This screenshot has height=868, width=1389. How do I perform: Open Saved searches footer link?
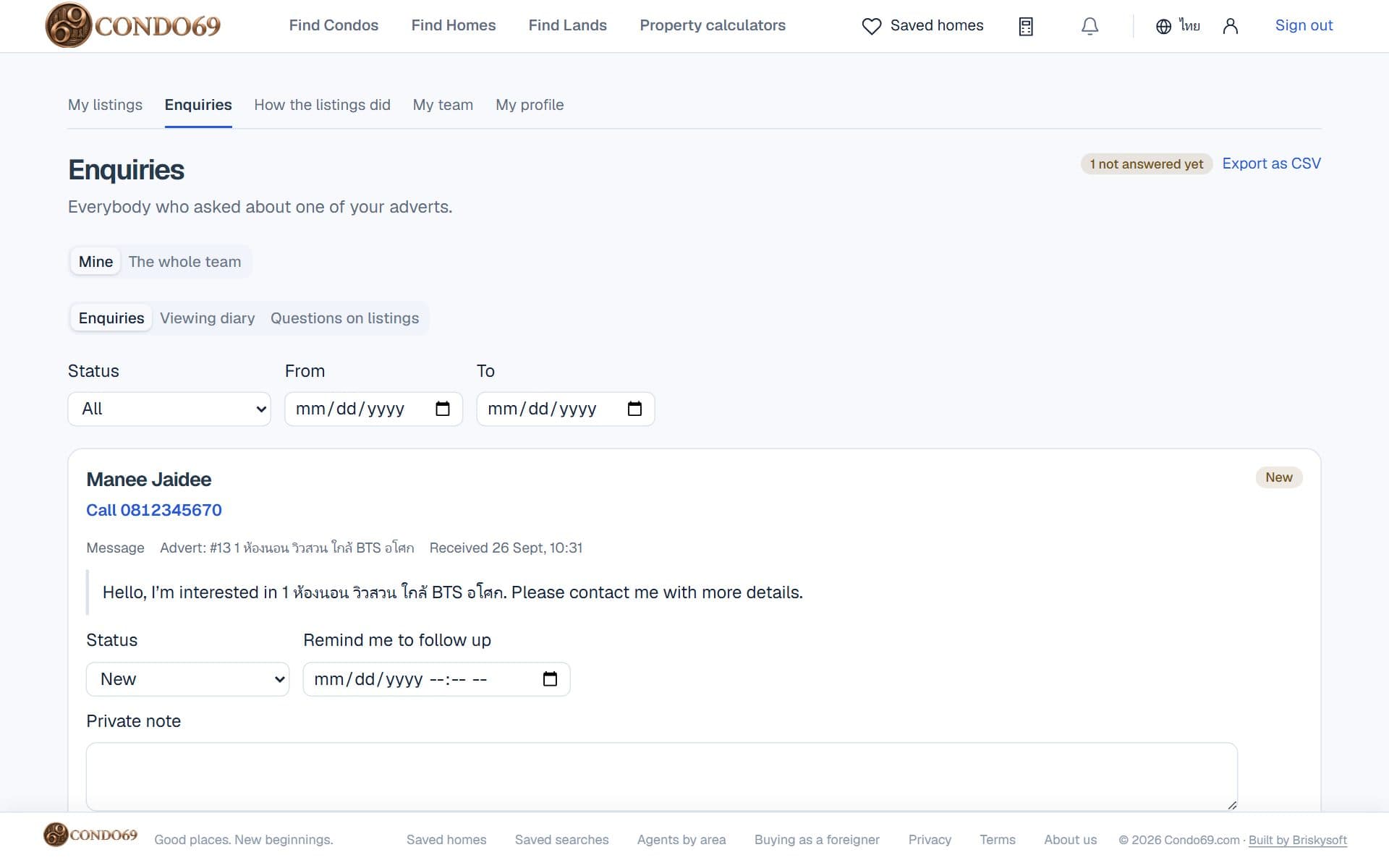[561, 840]
